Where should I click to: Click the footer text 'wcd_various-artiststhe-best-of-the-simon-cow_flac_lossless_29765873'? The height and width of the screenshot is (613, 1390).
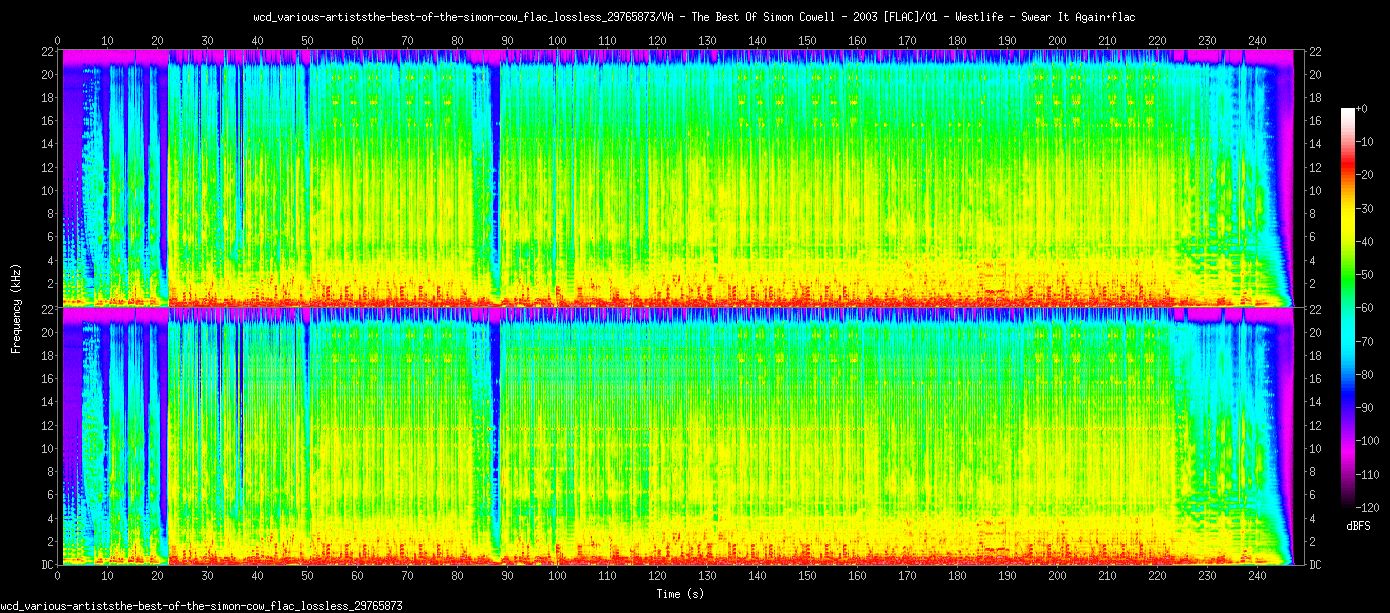pyautogui.click(x=202, y=606)
